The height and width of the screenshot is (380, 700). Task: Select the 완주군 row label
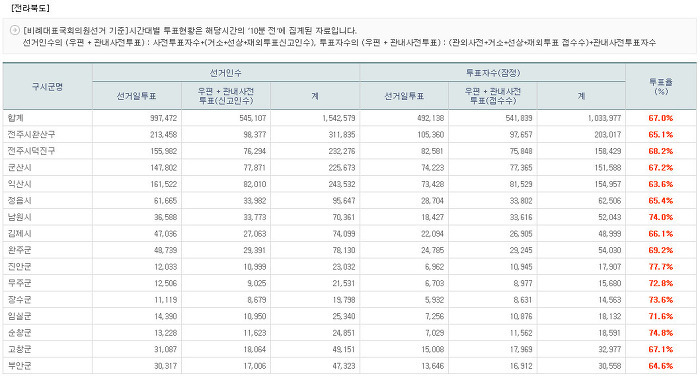click(x=20, y=250)
